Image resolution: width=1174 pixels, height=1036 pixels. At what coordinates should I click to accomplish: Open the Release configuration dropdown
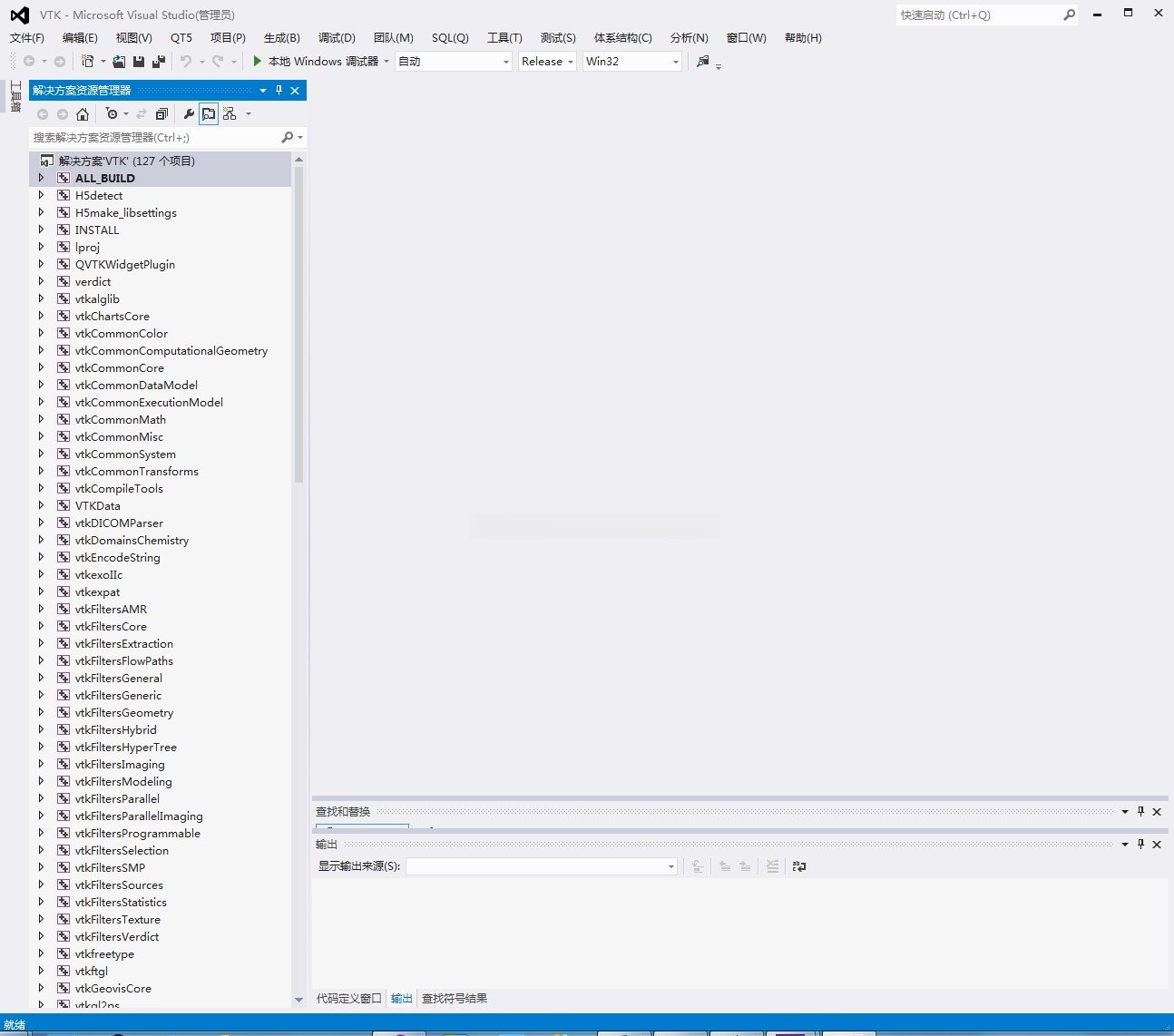(547, 62)
